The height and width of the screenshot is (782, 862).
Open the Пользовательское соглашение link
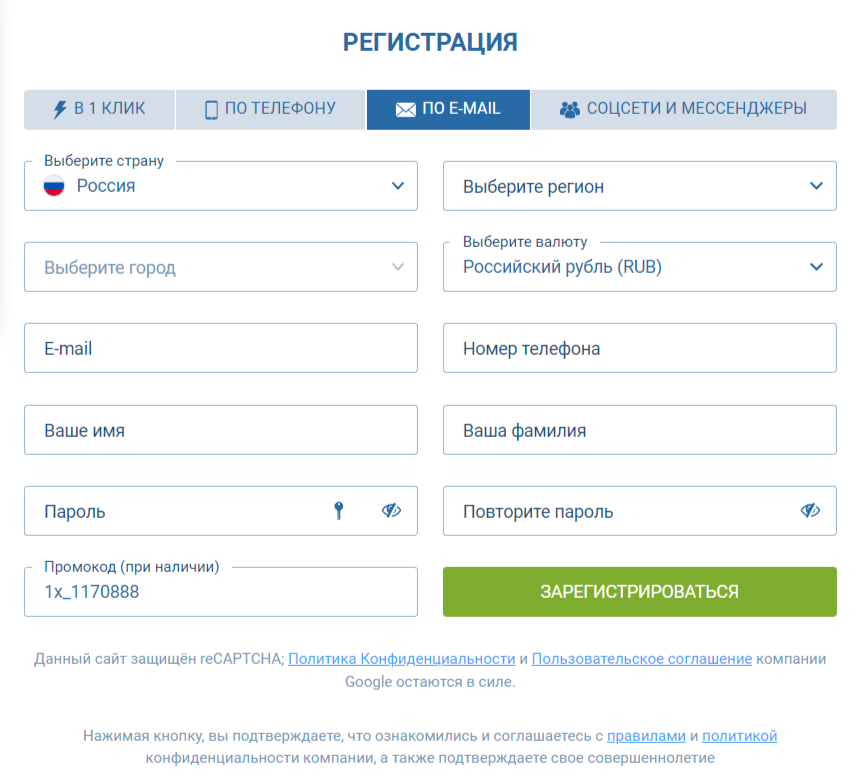coord(641,659)
